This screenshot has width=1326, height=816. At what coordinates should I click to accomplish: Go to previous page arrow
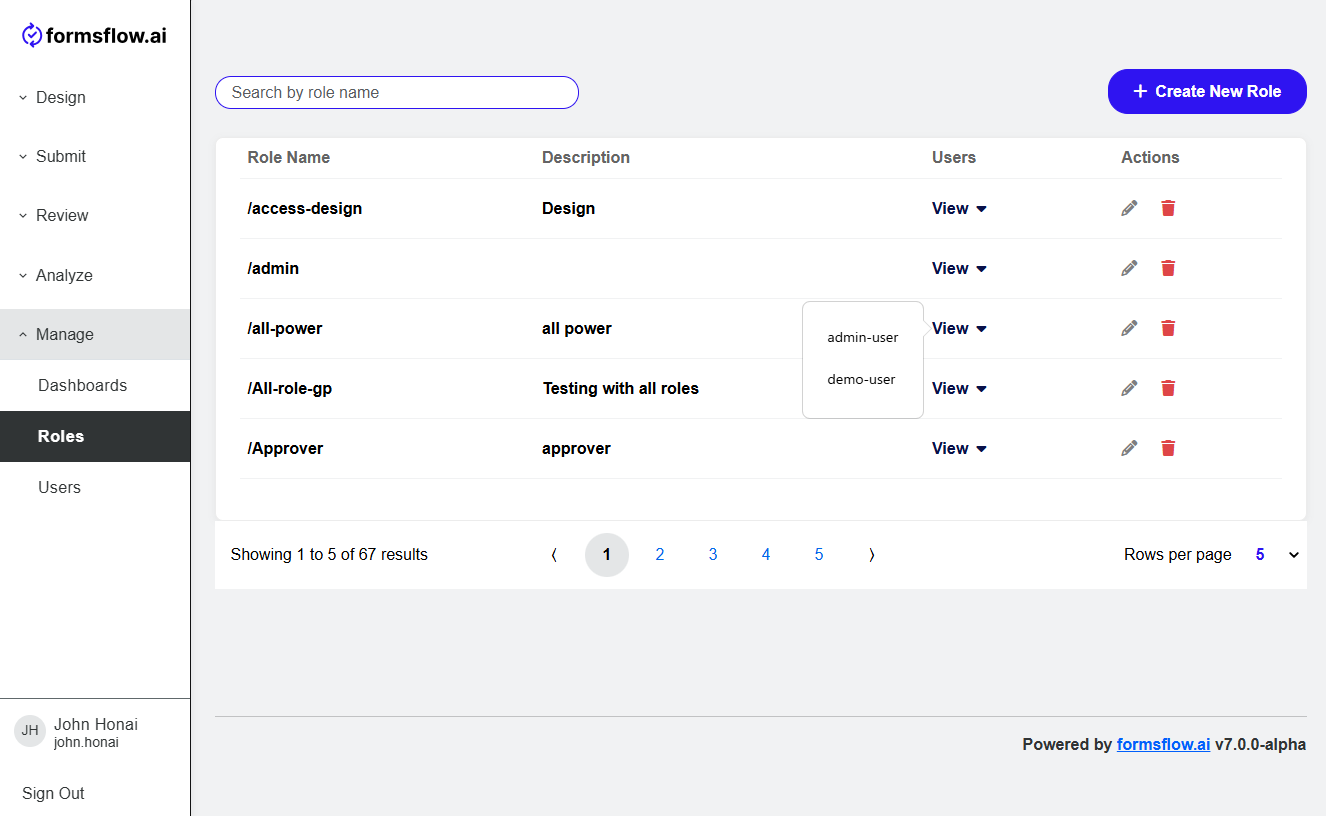[x=554, y=555]
